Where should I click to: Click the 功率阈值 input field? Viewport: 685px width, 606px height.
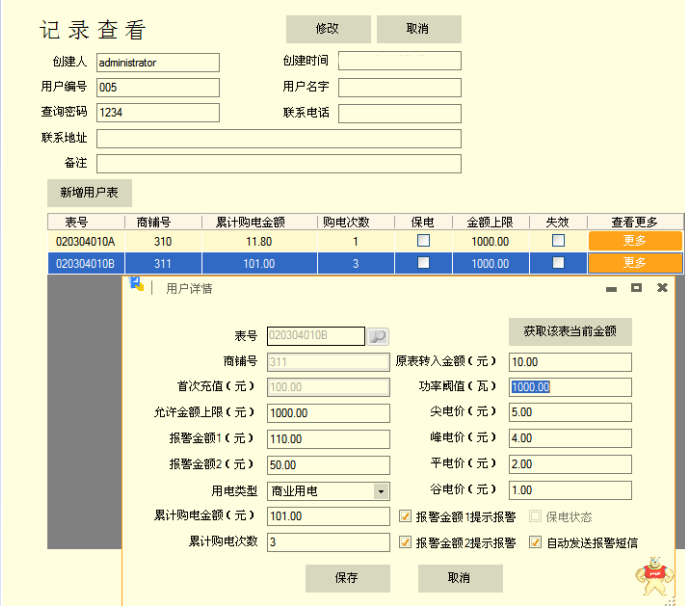[570, 388]
